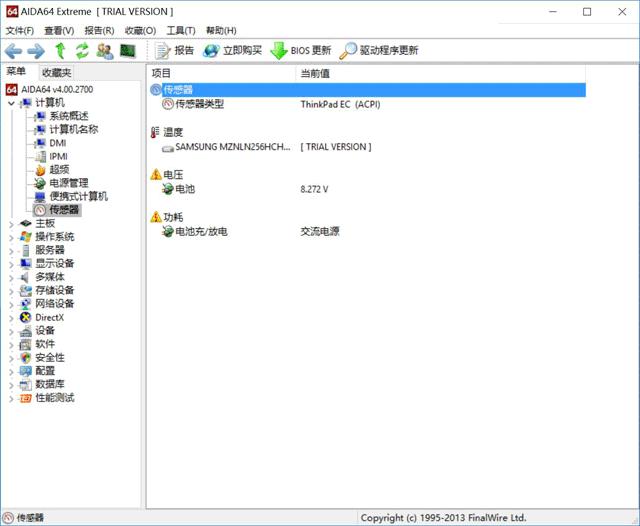Open the 报告 toolbar button
The height and width of the screenshot is (526, 640).
point(174,51)
